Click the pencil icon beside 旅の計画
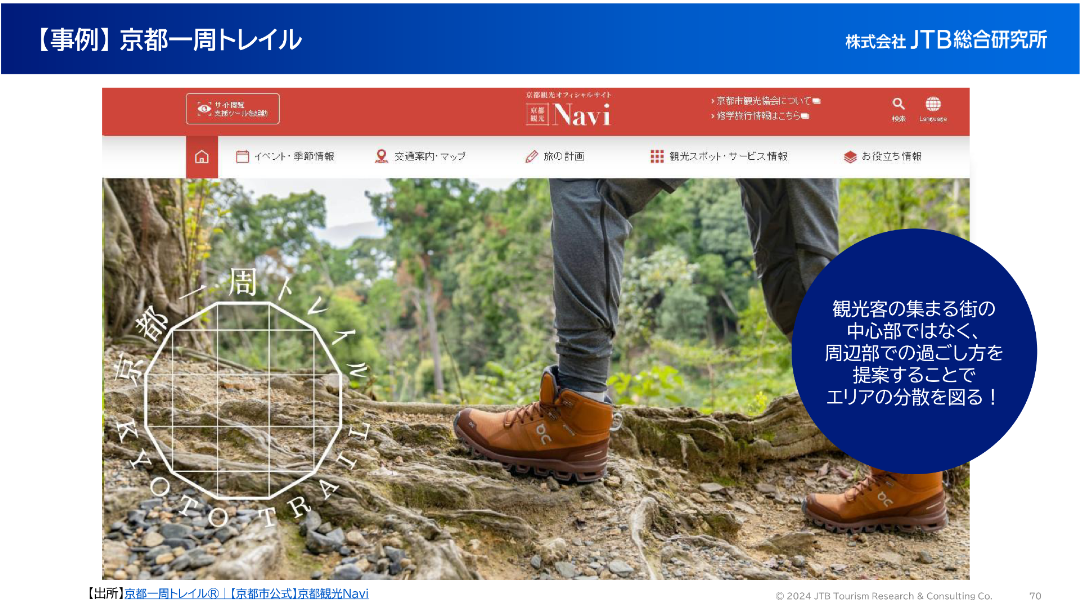The width and height of the screenshot is (1080, 605). [532, 157]
